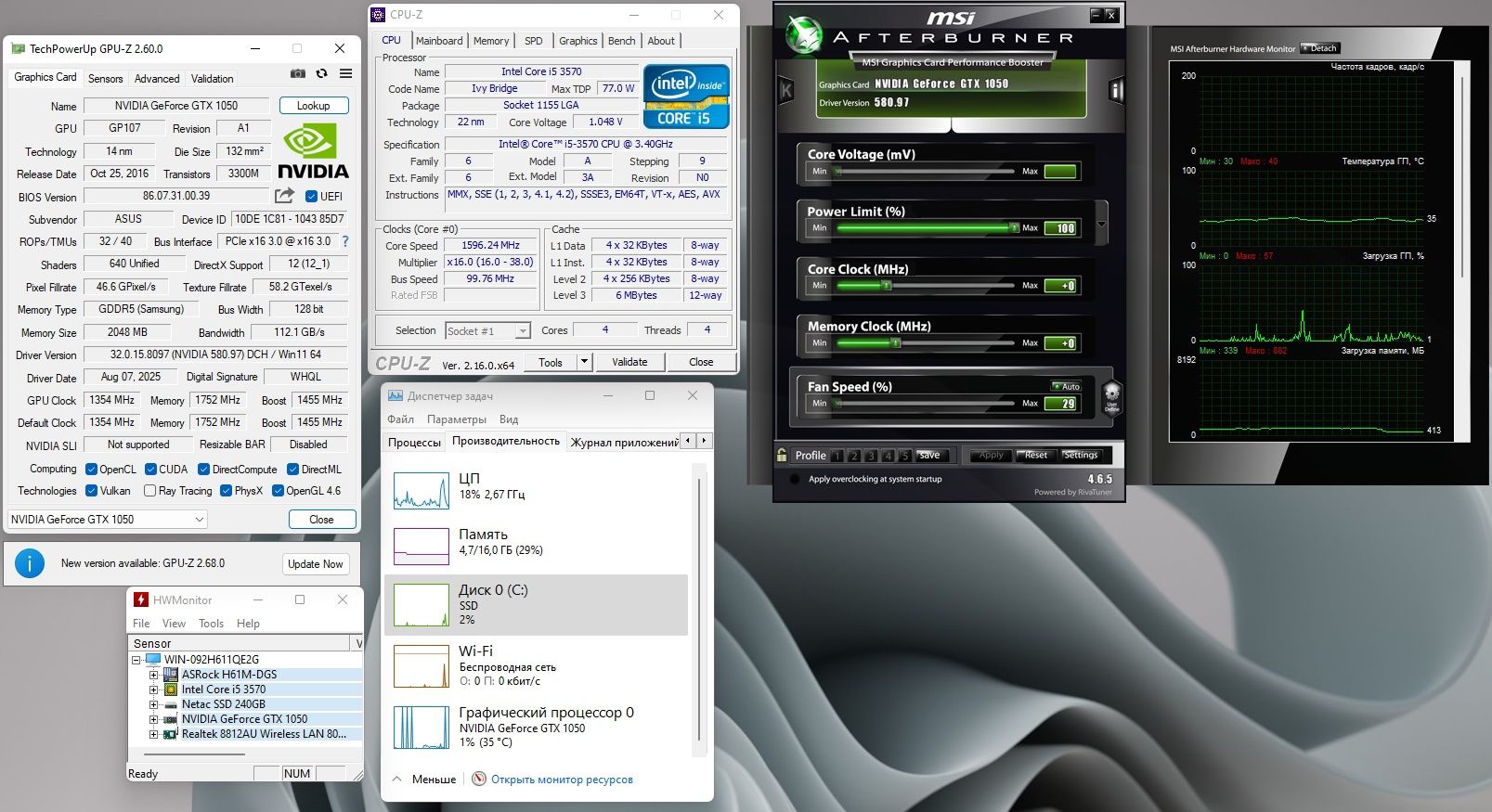Screen dimensions: 1492x812
Task: Switch to the Advanced tab in GPU-Z
Action: (157, 79)
